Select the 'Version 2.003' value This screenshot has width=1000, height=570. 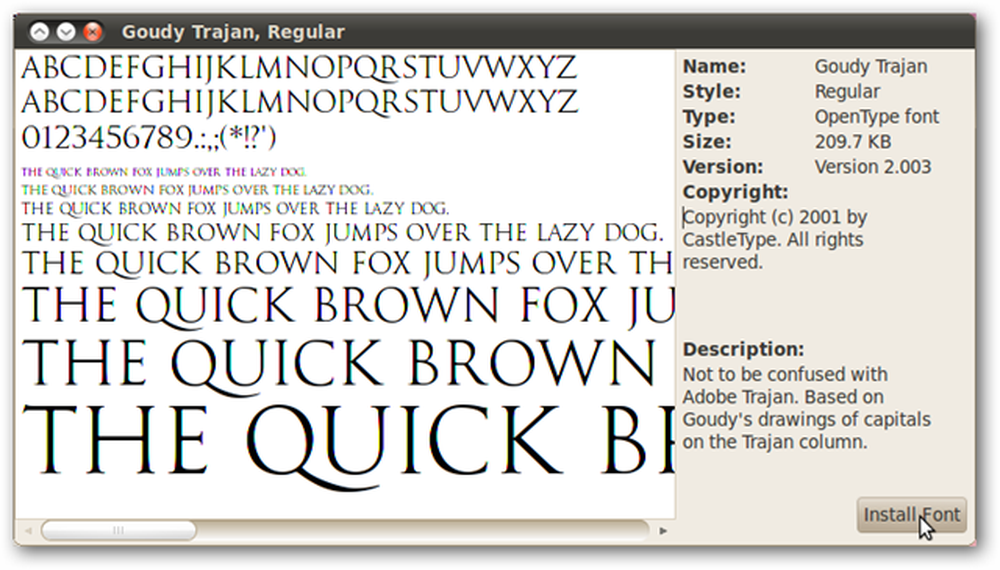[x=872, y=166]
